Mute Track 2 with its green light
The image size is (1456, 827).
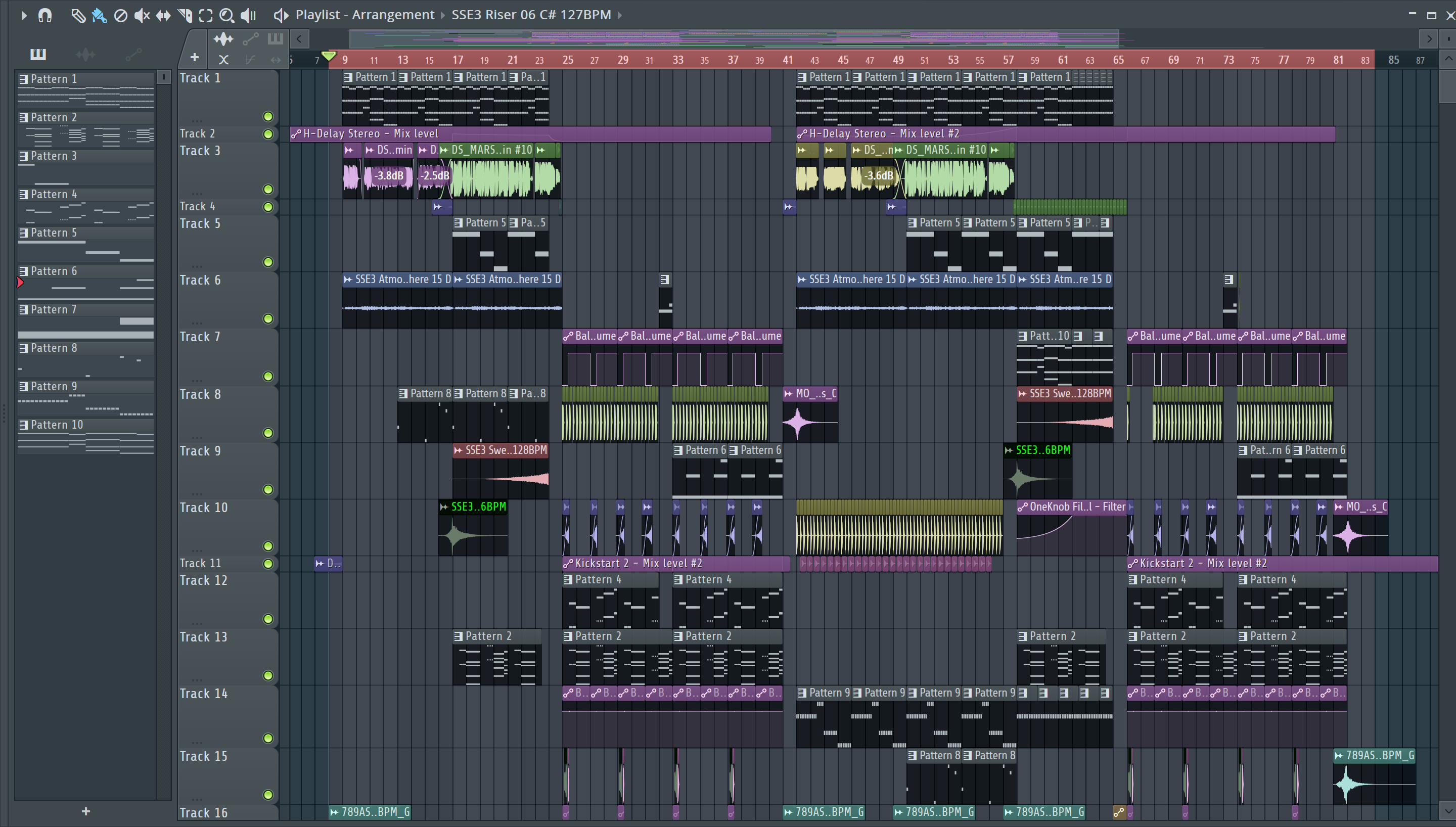click(268, 134)
